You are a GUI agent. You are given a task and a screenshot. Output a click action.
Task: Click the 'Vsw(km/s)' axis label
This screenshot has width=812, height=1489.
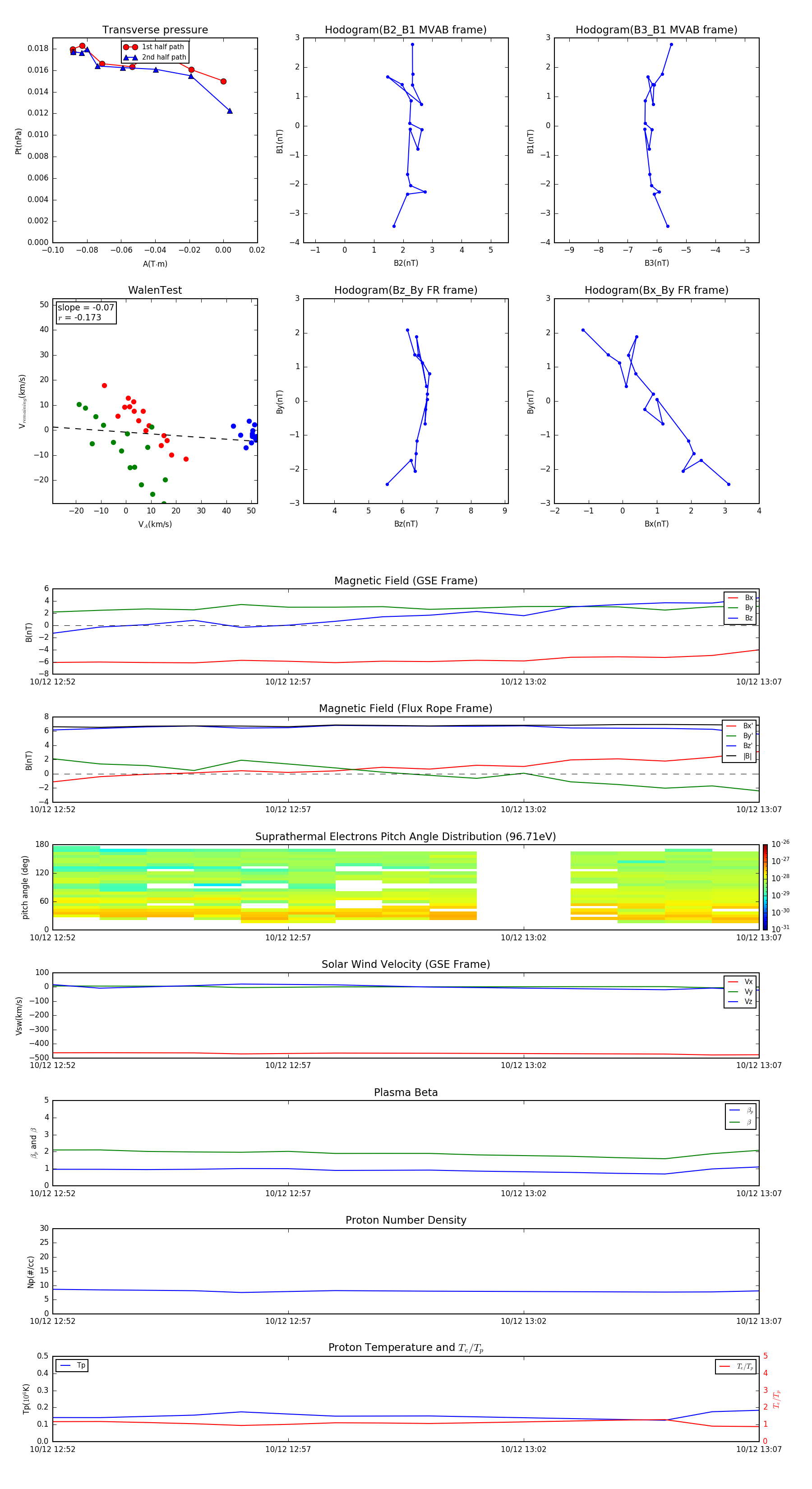(x=19, y=1016)
